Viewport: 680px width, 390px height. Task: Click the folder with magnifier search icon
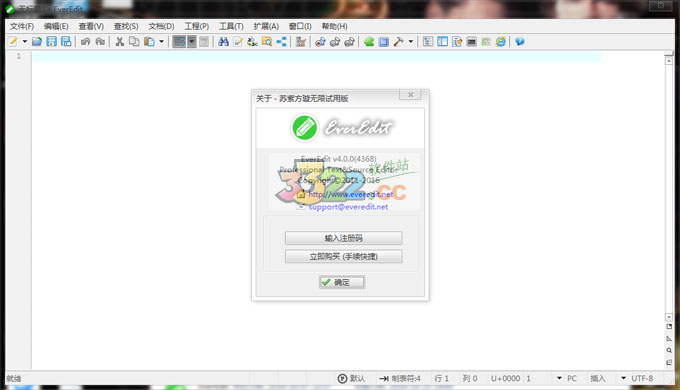[x=267, y=42]
